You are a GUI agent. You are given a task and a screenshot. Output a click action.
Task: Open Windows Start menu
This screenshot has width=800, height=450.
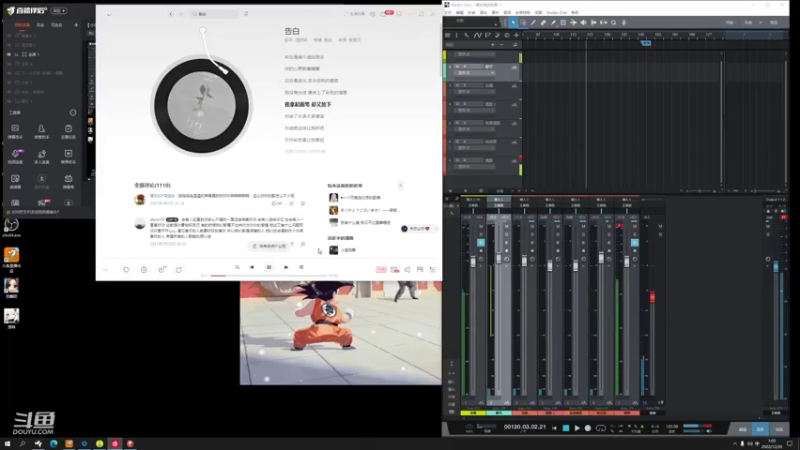pyautogui.click(x=7, y=444)
